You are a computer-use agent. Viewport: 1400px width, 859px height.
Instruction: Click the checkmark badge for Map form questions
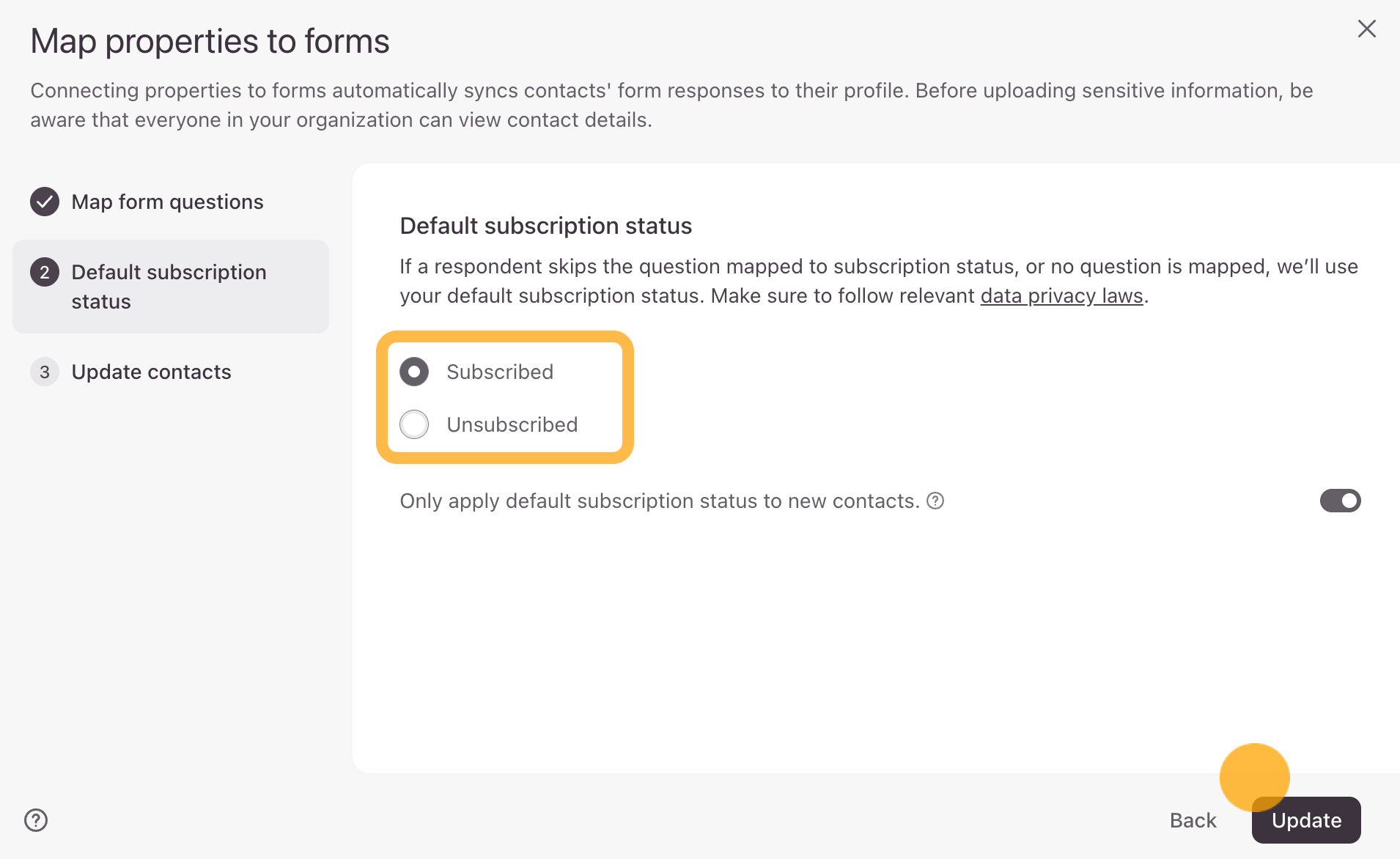pos(45,202)
